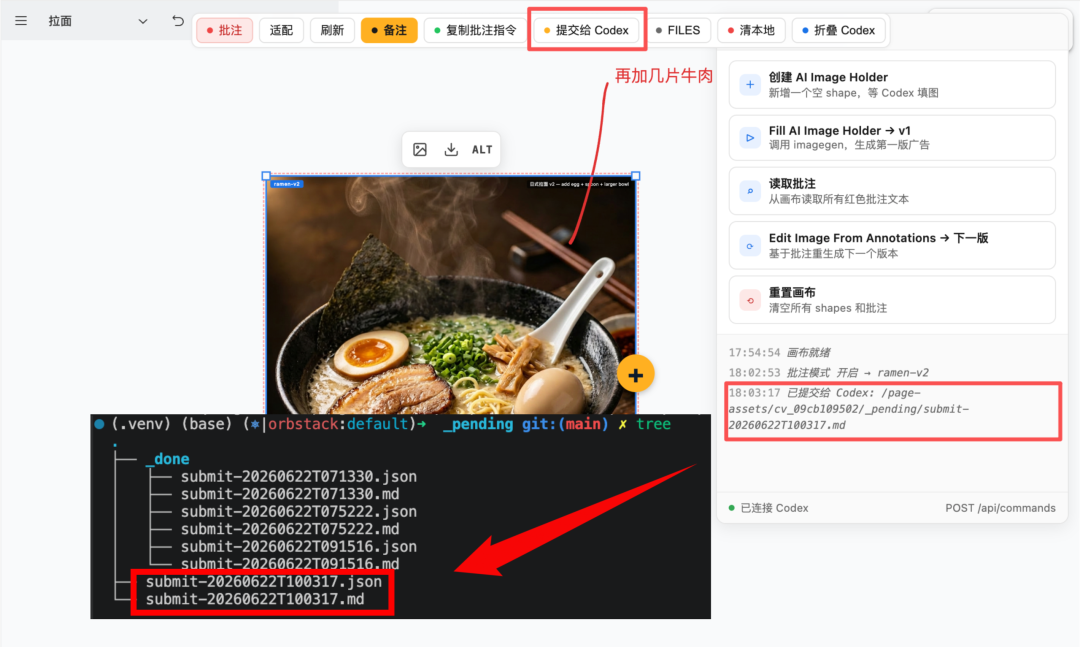The height and width of the screenshot is (647, 1080).
Task: Click the image replace icon above the ramen
Action: click(419, 150)
